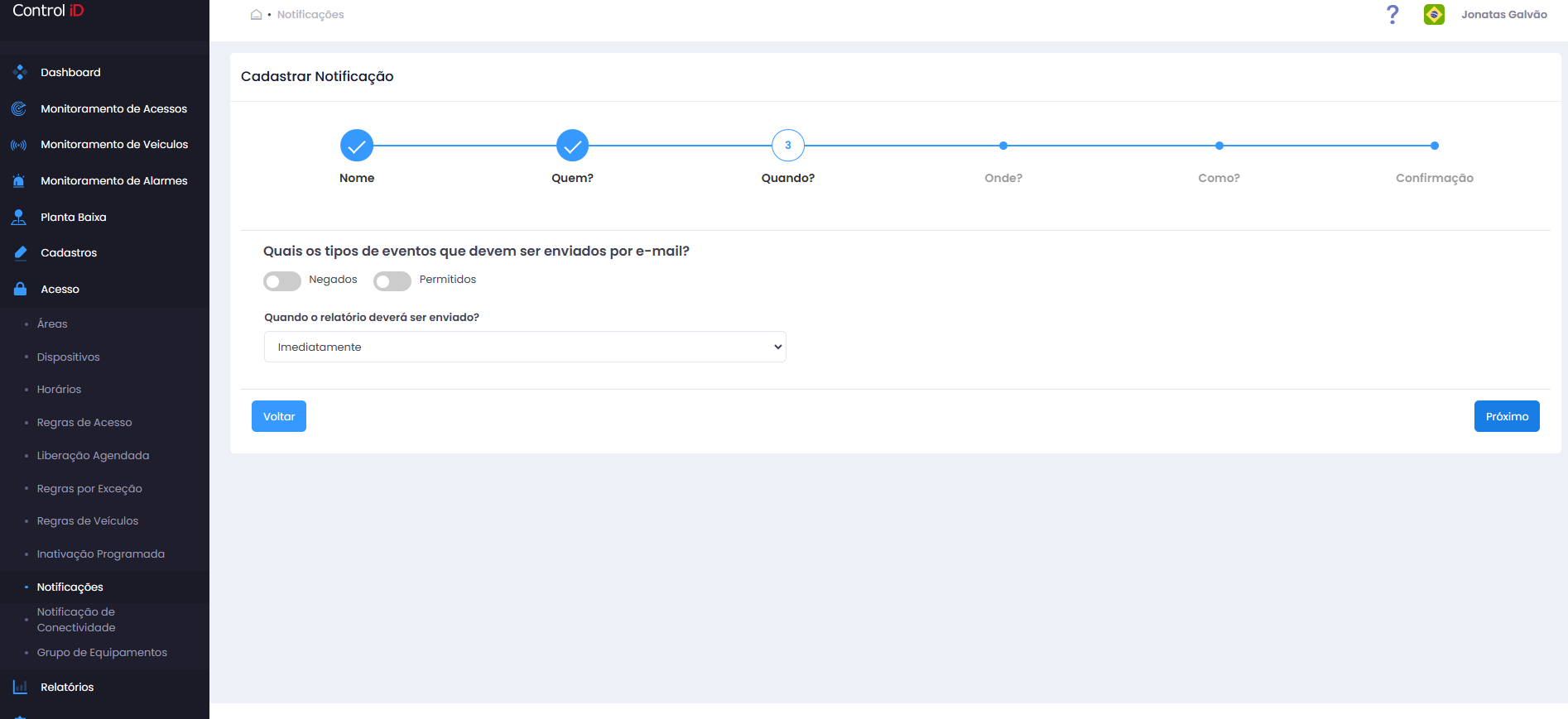Click the Como? step label
Screen dimensions: 1568x719
tap(1219, 178)
